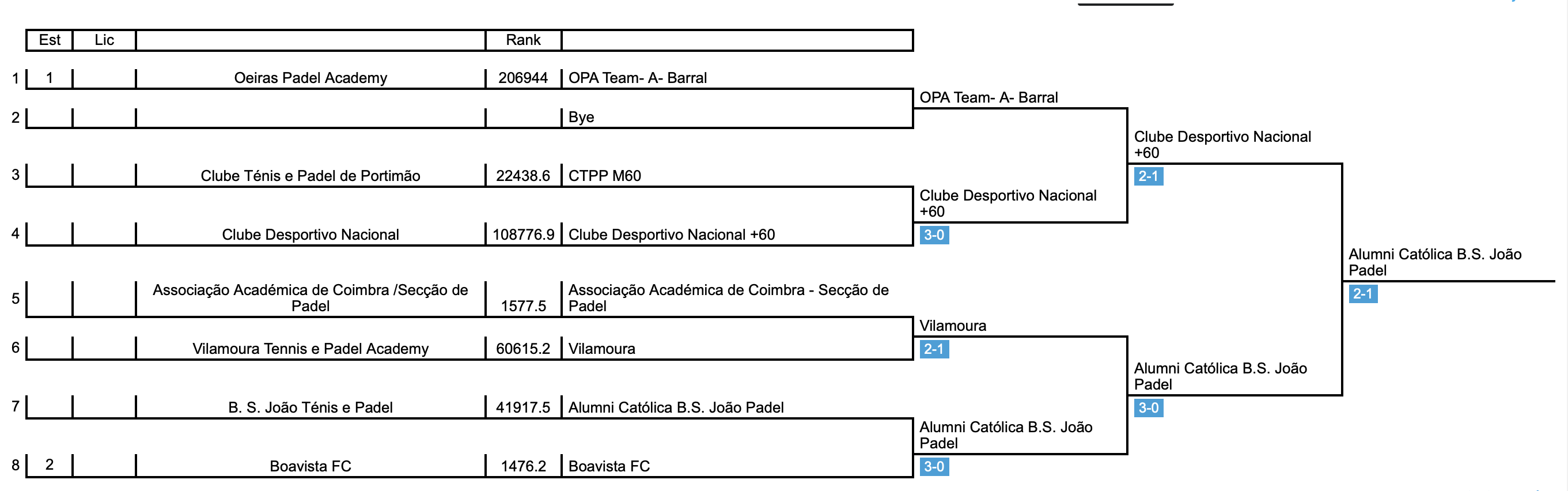1568x491 pixels.
Task: Click the Lic column header
Action: (x=104, y=40)
